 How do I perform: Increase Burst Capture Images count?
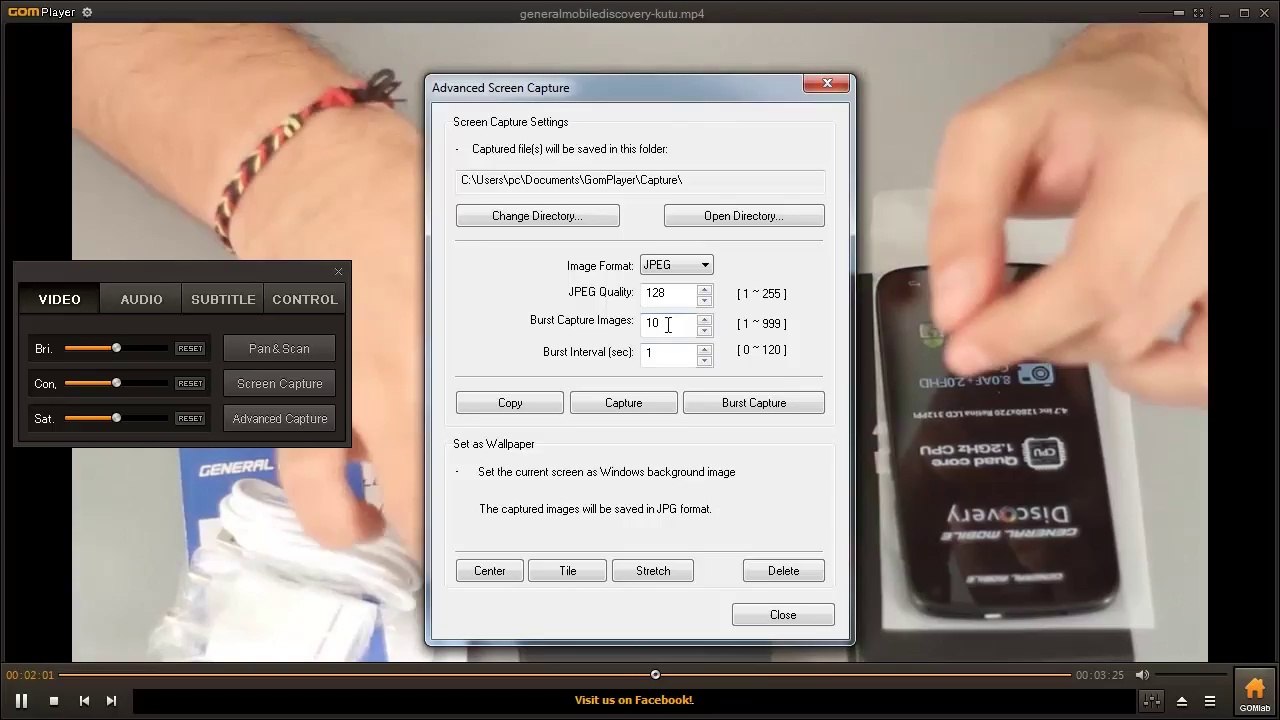tap(705, 319)
